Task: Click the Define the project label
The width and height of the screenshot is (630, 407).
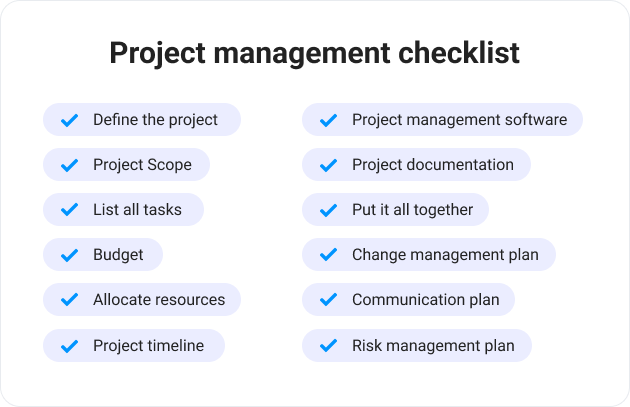Action: coord(155,120)
